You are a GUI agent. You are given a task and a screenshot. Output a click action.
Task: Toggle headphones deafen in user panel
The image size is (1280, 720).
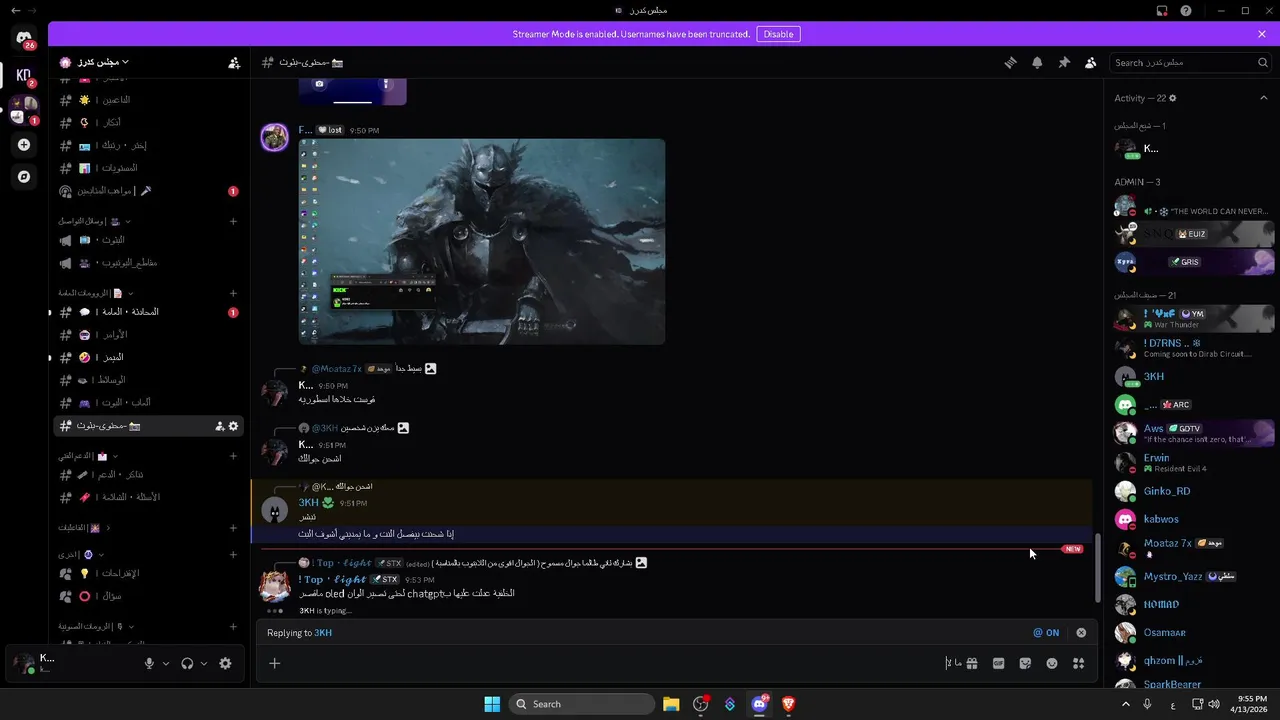[x=187, y=663]
